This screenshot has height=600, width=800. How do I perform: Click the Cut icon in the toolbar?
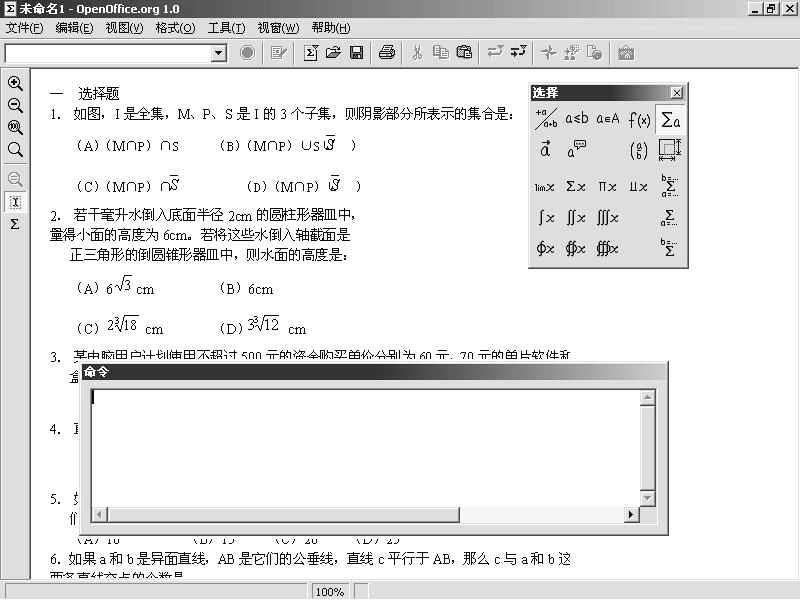(x=419, y=53)
